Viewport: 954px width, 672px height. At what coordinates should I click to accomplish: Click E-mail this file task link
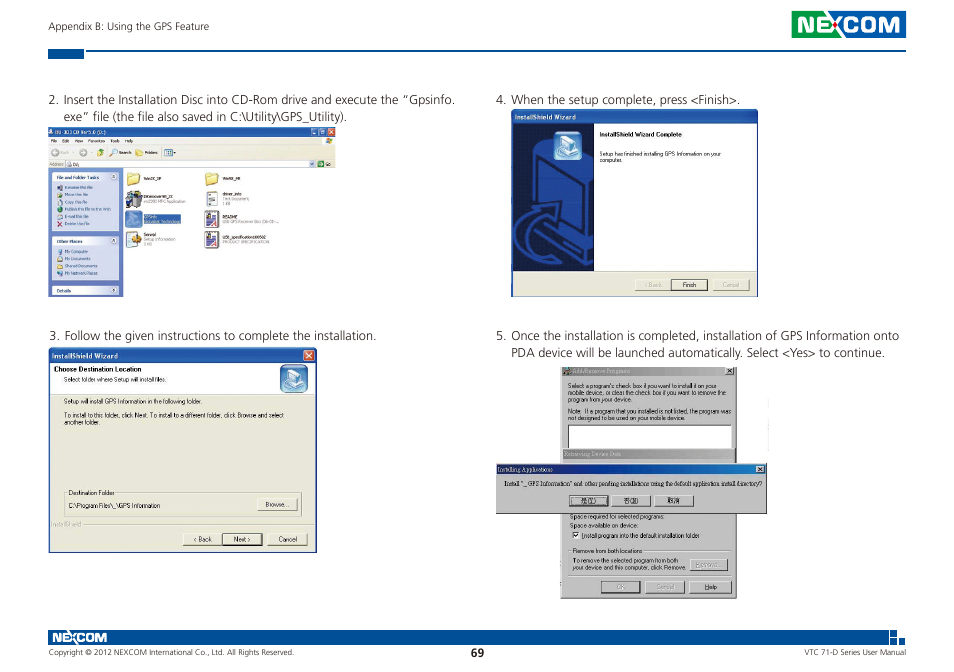coord(73,216)
